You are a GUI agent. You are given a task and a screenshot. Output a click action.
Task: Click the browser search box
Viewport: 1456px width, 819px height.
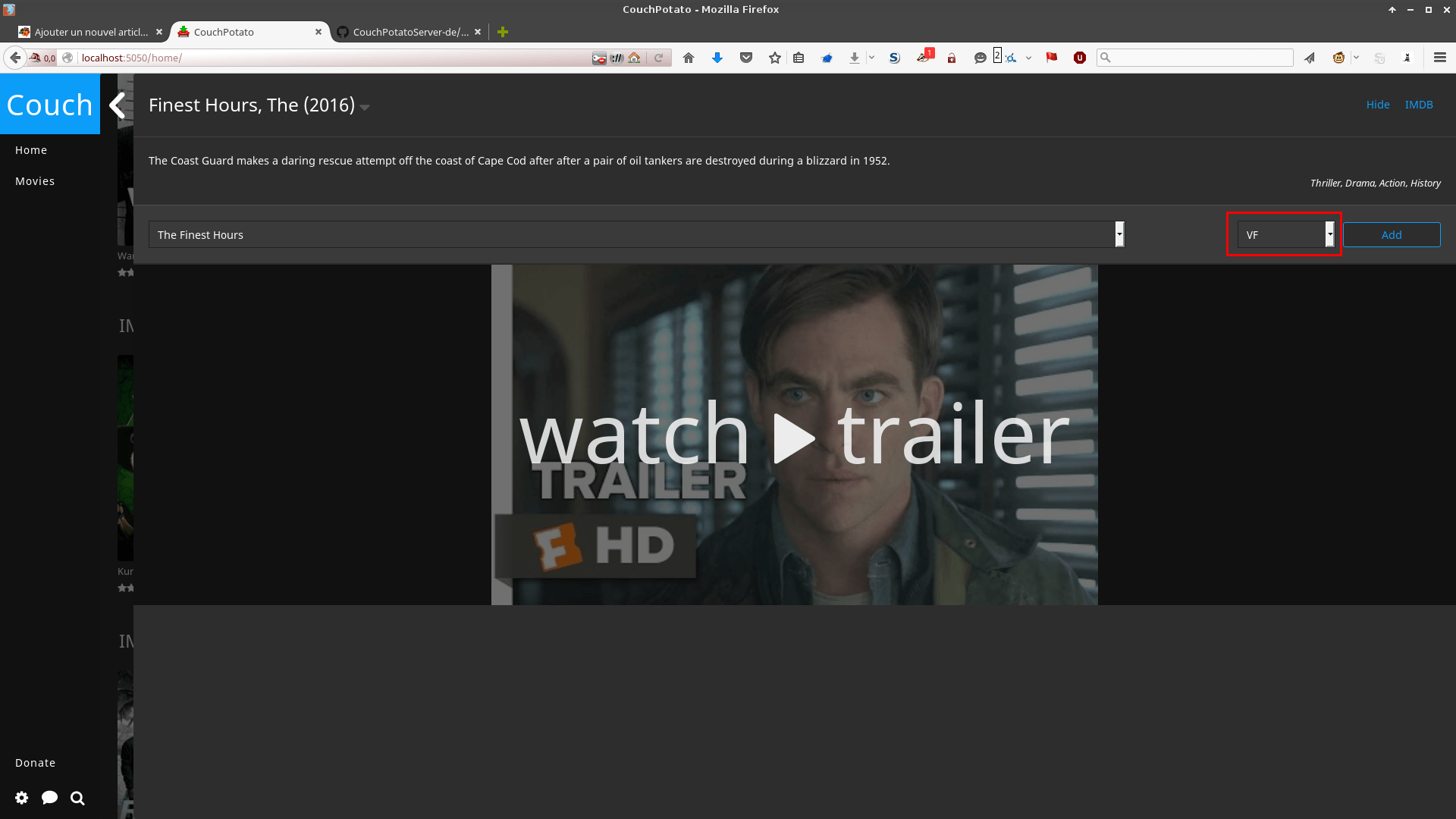click(1195, 58)
